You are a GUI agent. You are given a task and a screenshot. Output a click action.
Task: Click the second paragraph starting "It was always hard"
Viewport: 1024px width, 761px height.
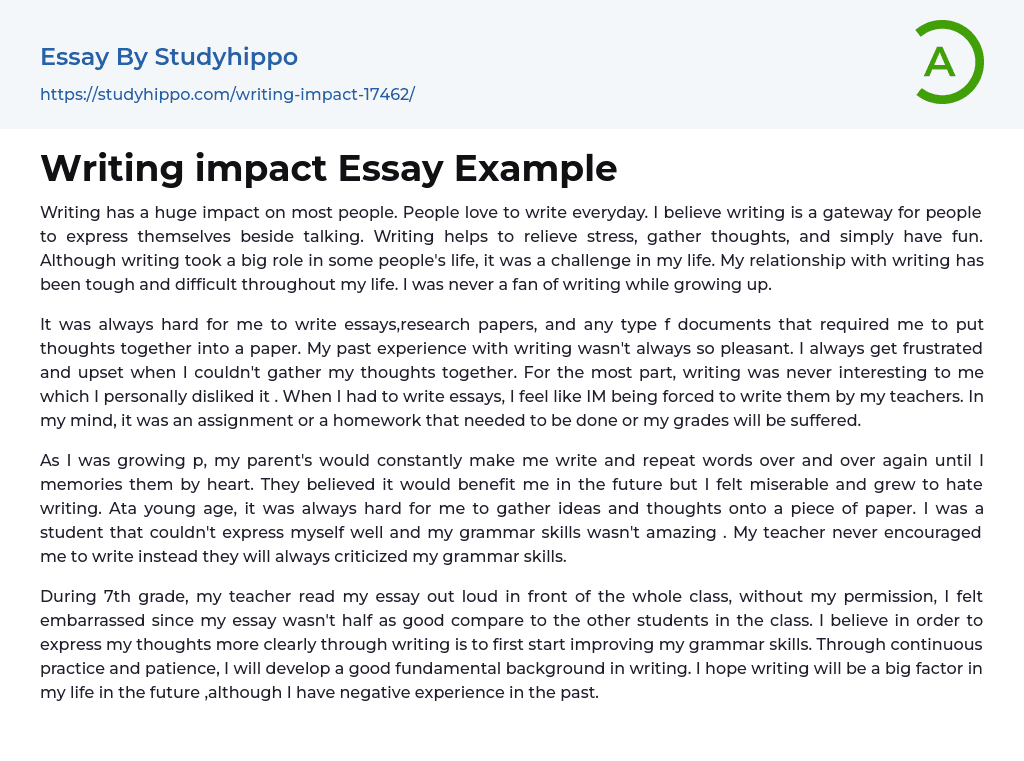coord(511,372)
